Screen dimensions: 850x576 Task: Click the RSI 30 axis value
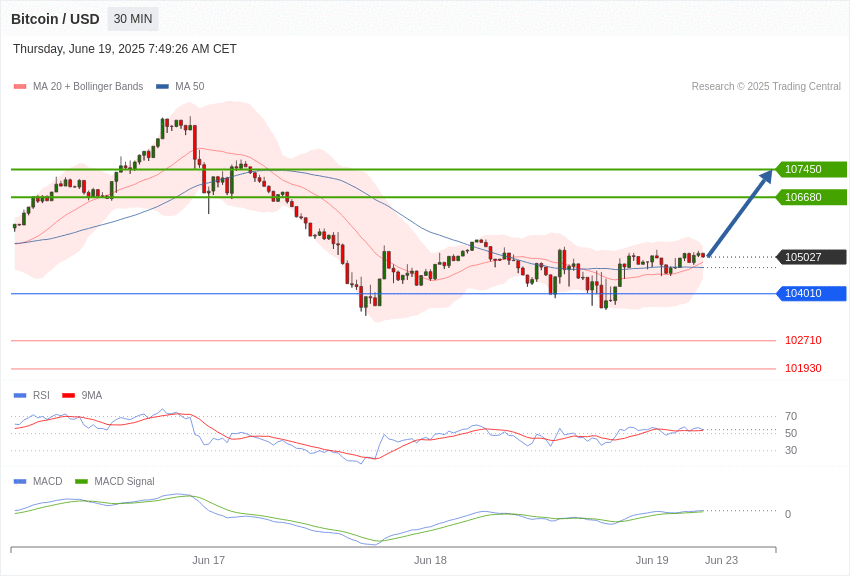pos(791,450)
